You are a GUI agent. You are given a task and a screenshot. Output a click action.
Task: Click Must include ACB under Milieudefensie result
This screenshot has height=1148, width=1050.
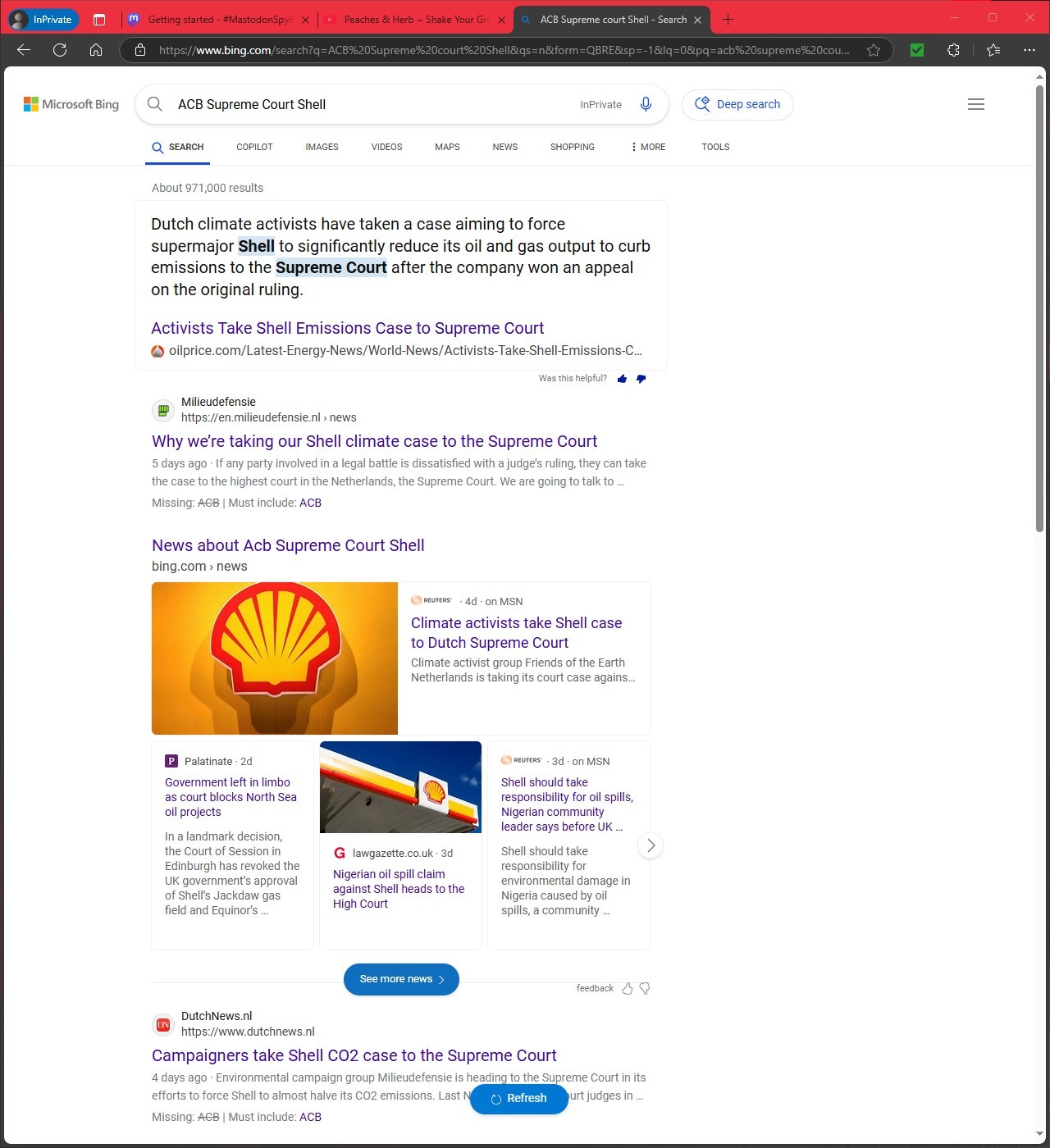pyautogui.click(x=310, y=503)
